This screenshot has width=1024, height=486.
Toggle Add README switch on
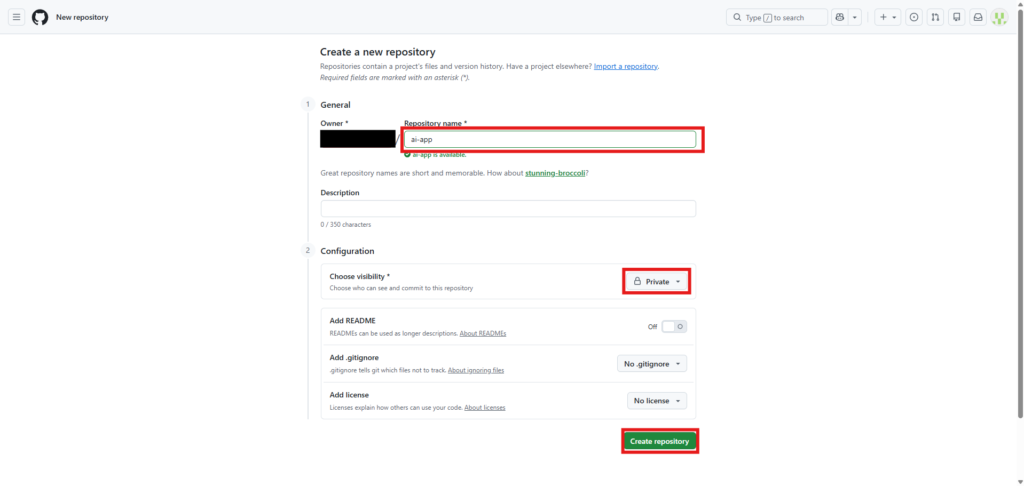[x=674, y=327]
